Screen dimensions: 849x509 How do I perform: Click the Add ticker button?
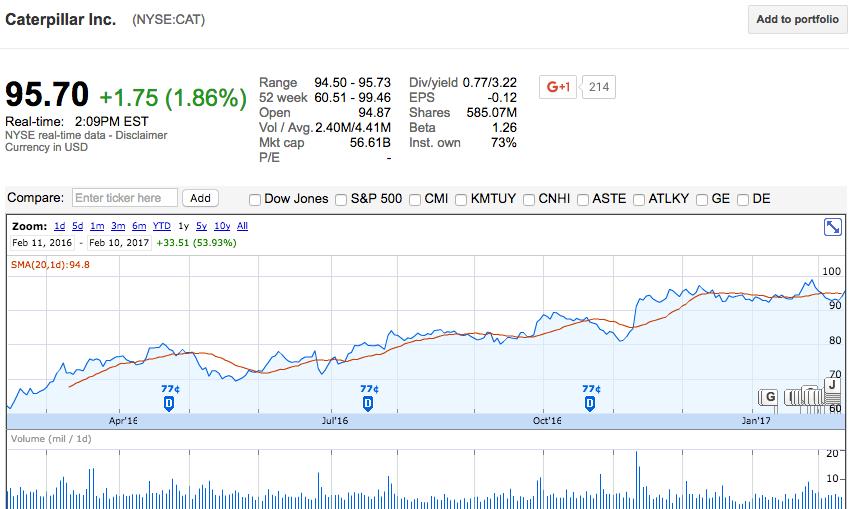(x=201, y=198)
